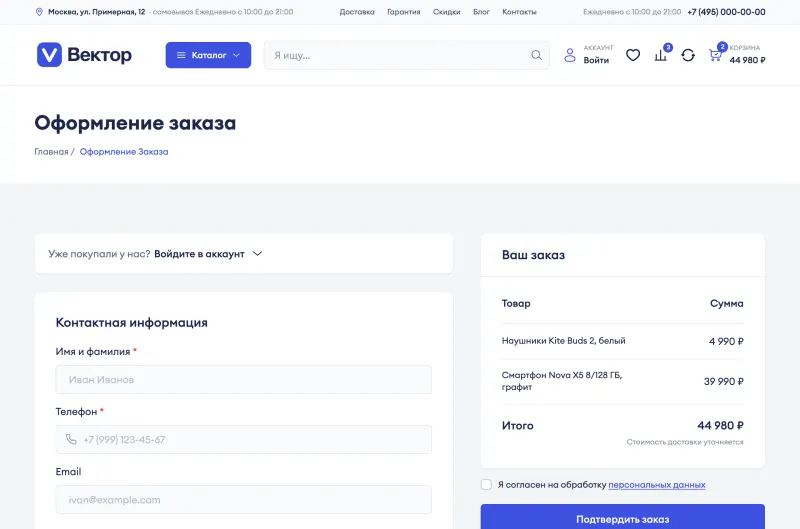This screenshot has height=529, width=800.
Task: Click the search magnifier icon
Action: point(536,55)
